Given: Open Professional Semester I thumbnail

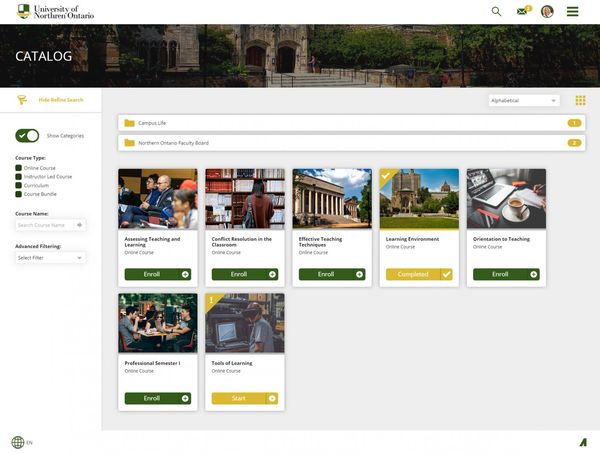Looking at the screenshot, I should pyautogui.click(x=158, y=323).
